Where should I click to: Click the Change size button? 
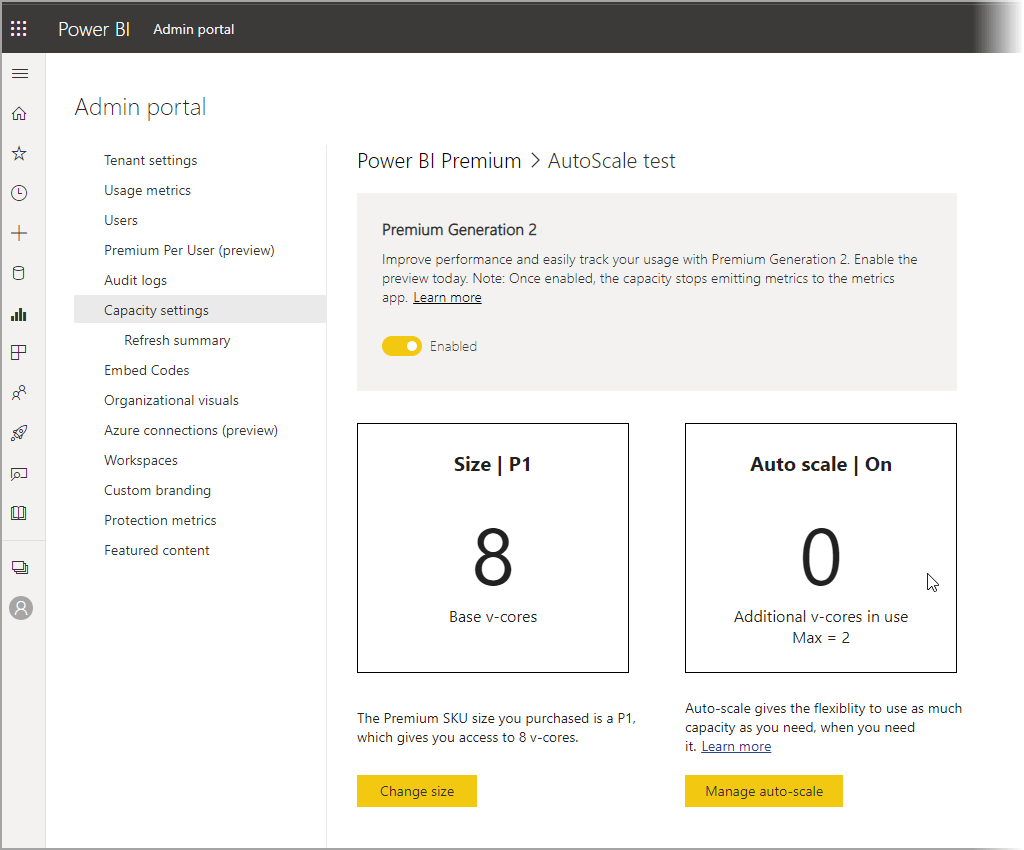coord(417,791)
